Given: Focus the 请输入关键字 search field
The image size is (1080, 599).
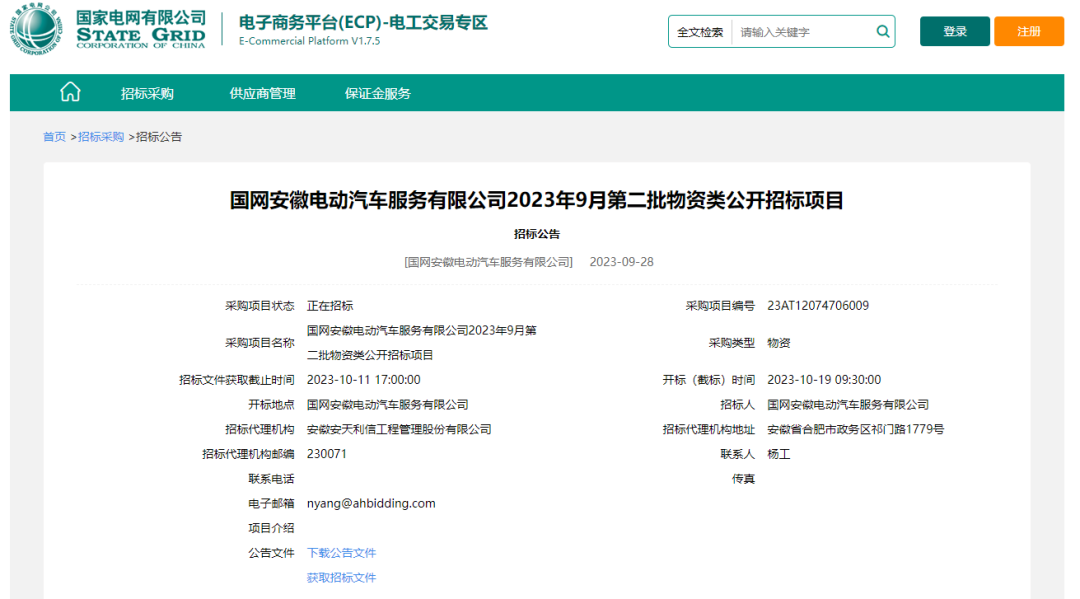Looking at the screenshot, I should pyautogui.click(x=802, y=32).
